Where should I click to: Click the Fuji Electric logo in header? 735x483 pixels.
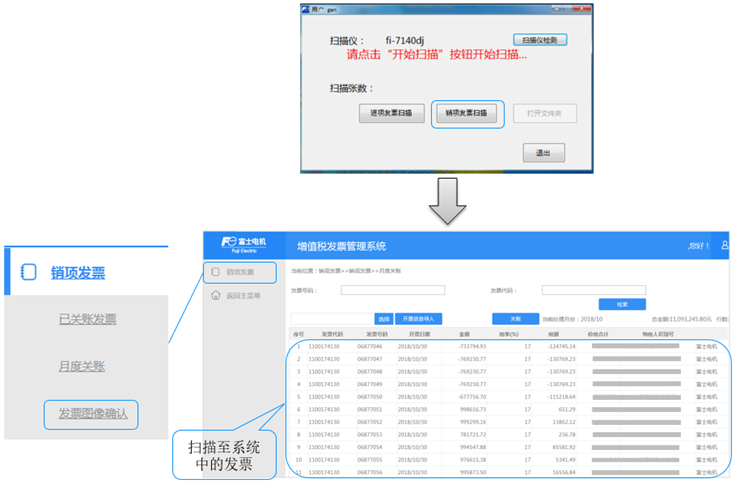point(244,245)
